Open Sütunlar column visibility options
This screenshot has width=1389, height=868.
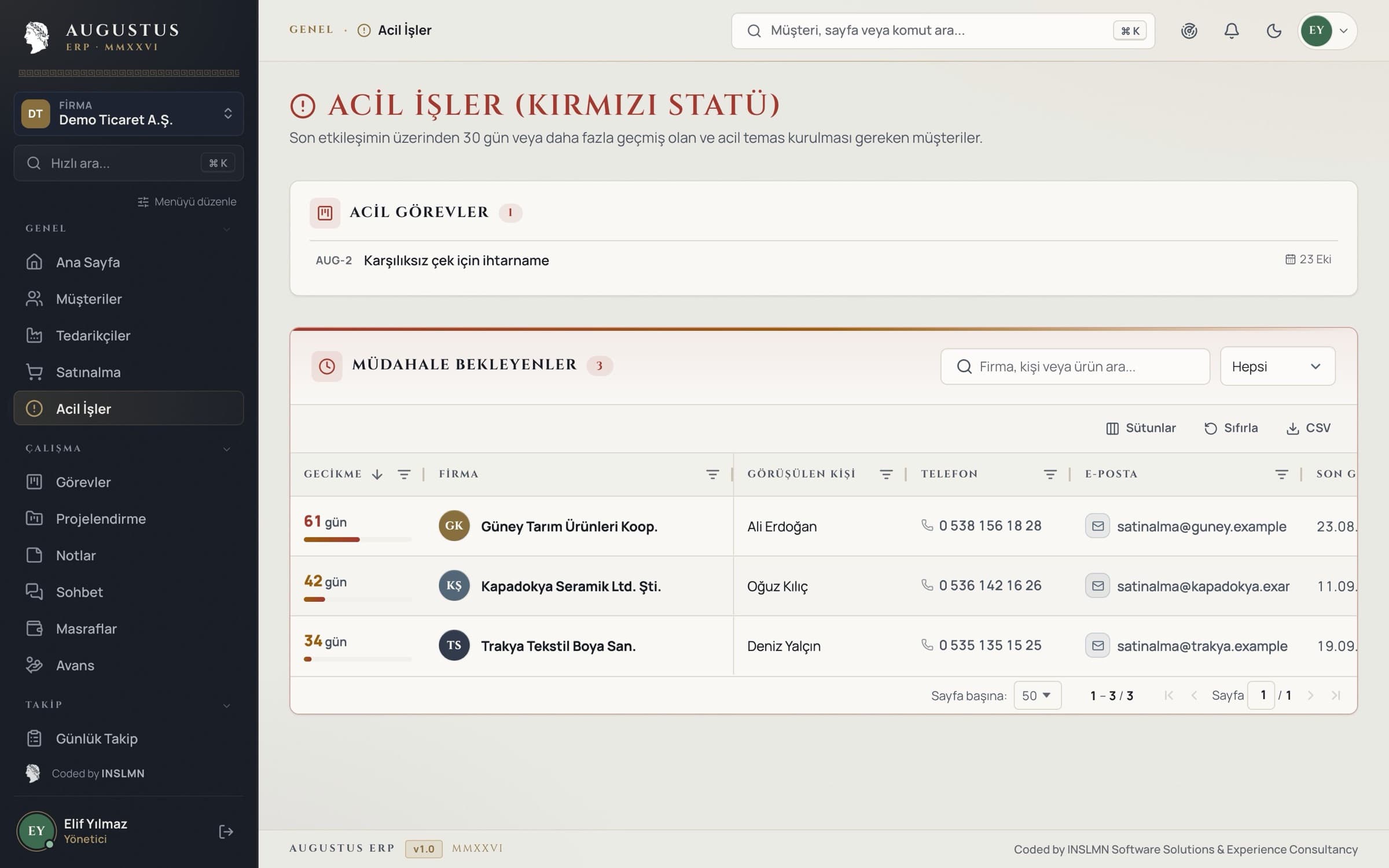[x=1141, y=428]
